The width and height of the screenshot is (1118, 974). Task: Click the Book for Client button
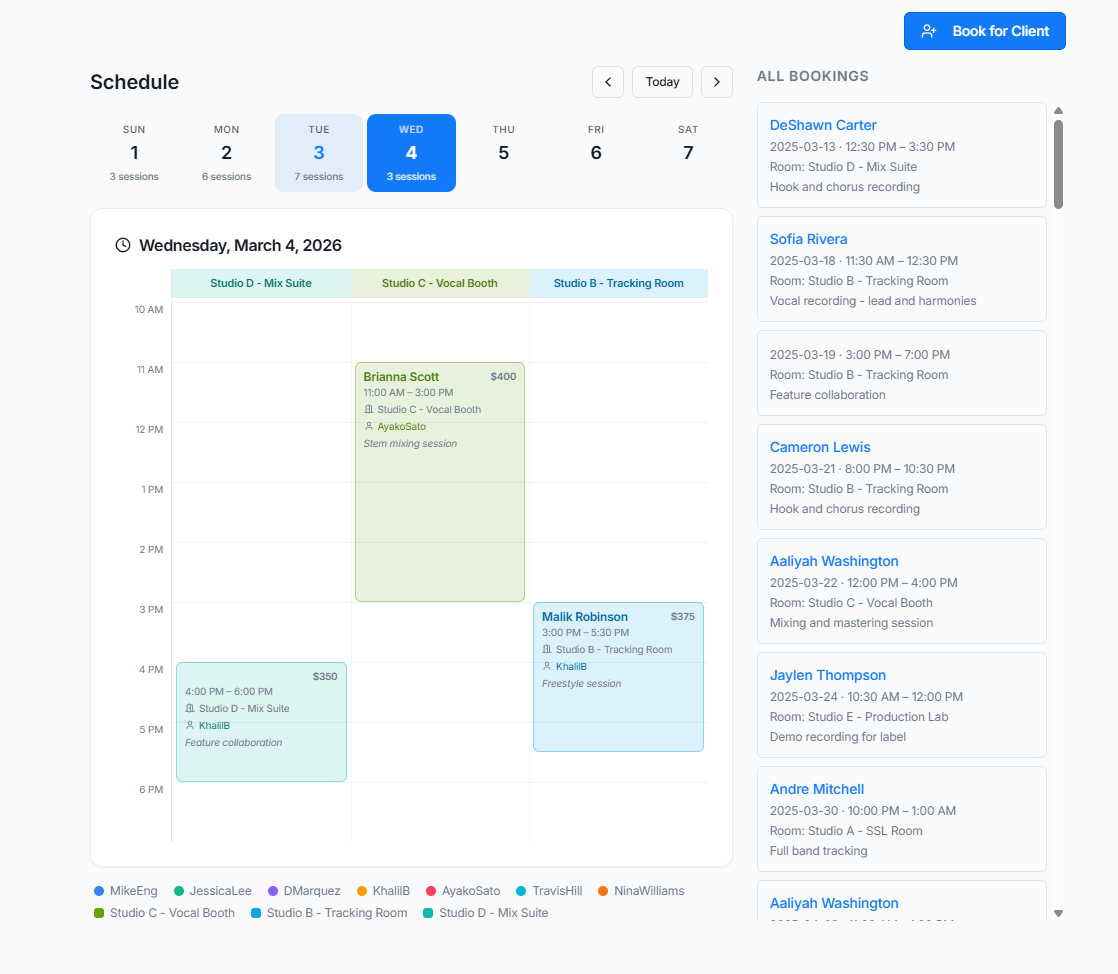(985, 31)
